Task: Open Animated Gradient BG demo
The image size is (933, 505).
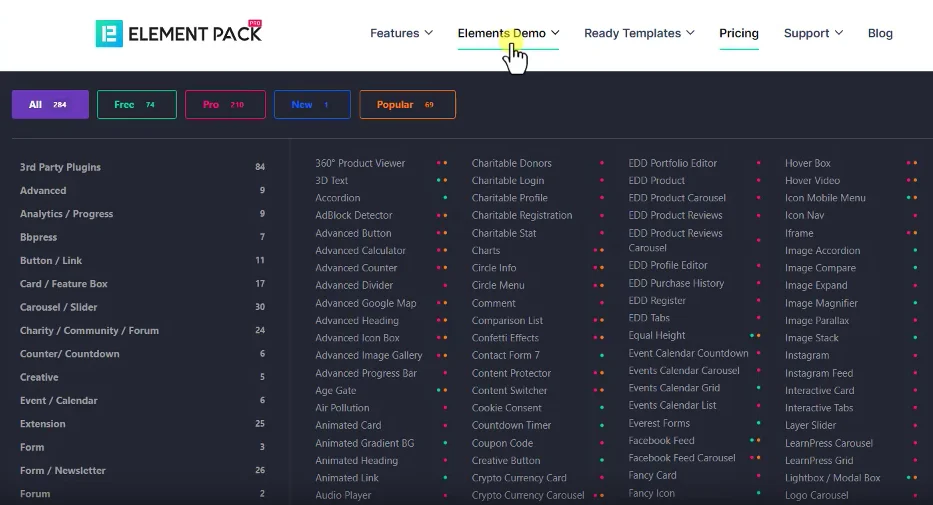Action: 364,443
